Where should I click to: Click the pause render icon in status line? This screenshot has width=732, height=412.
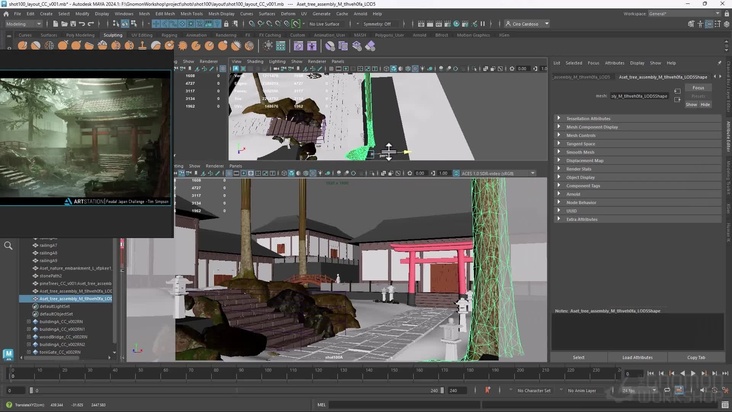tap(483, 24)
